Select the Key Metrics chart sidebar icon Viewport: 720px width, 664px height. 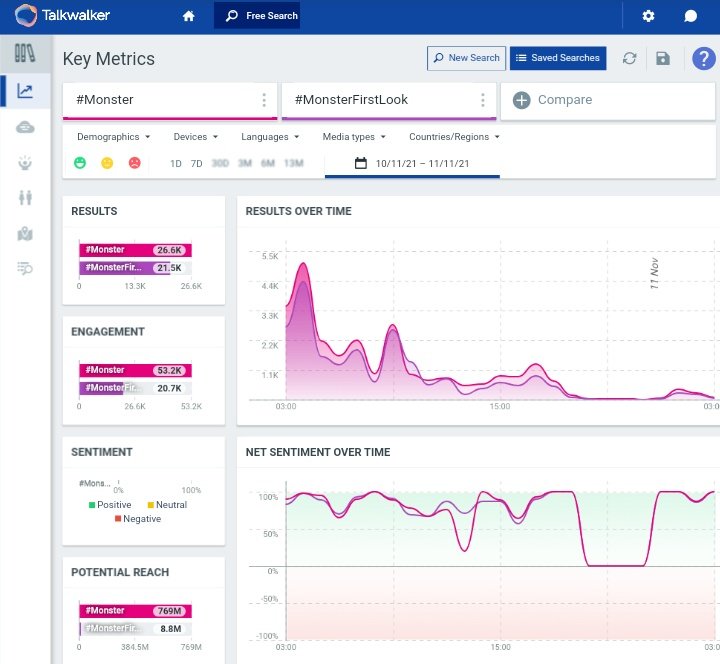(x=25, y=91)
